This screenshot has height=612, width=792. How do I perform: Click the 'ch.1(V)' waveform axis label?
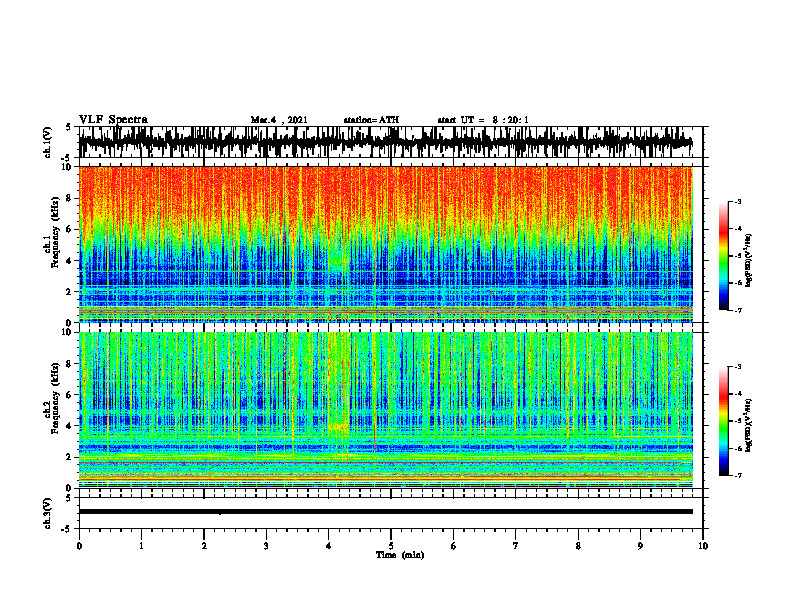[48, 142]
